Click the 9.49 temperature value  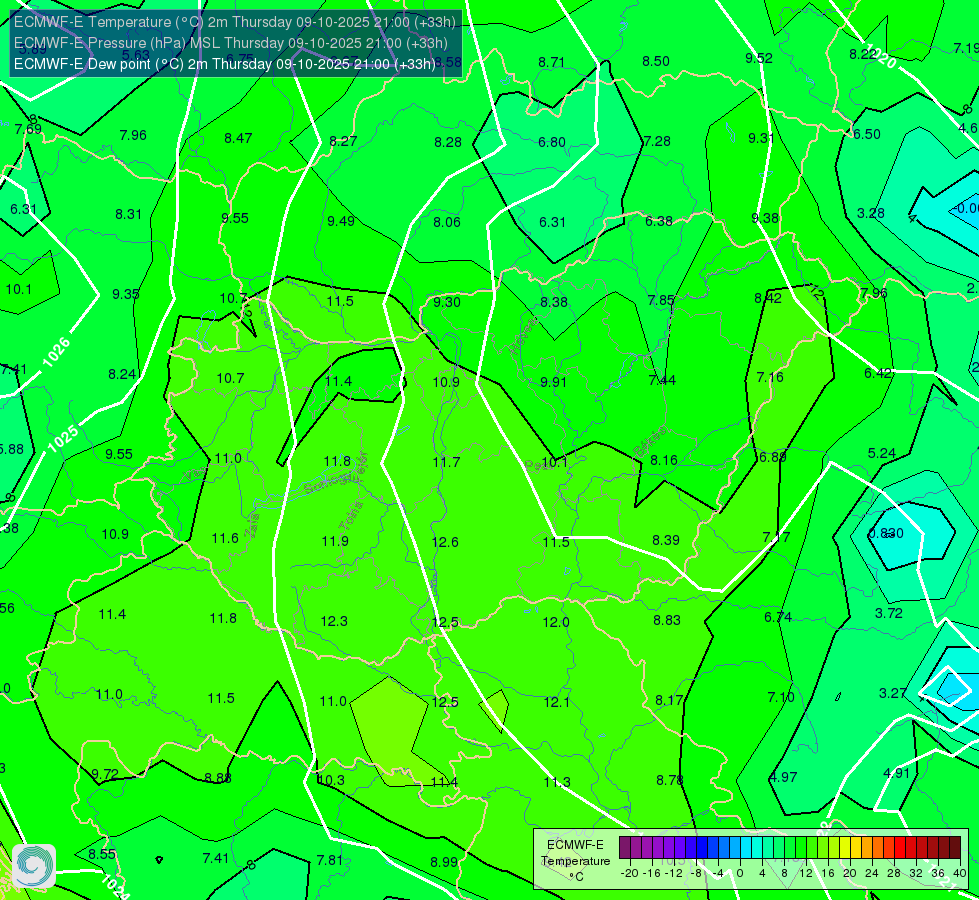tap(341, 221)
